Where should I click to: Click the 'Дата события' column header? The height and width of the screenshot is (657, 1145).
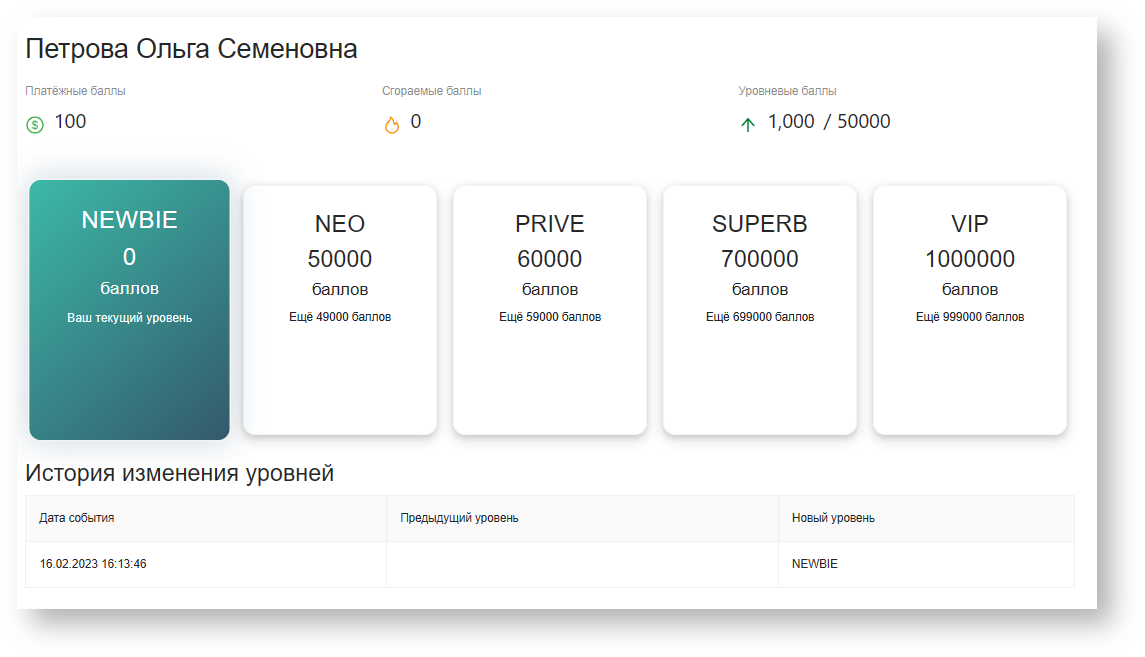coord(77,518)
